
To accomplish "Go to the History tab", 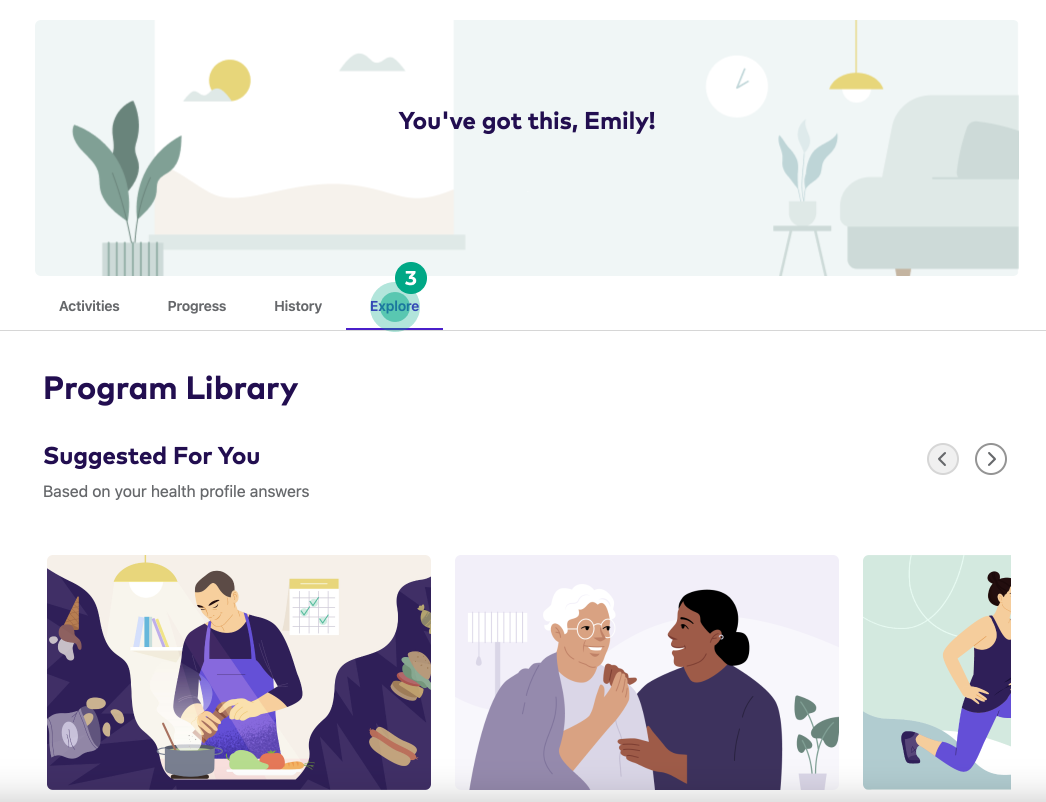I will click(x=298, y=306).
